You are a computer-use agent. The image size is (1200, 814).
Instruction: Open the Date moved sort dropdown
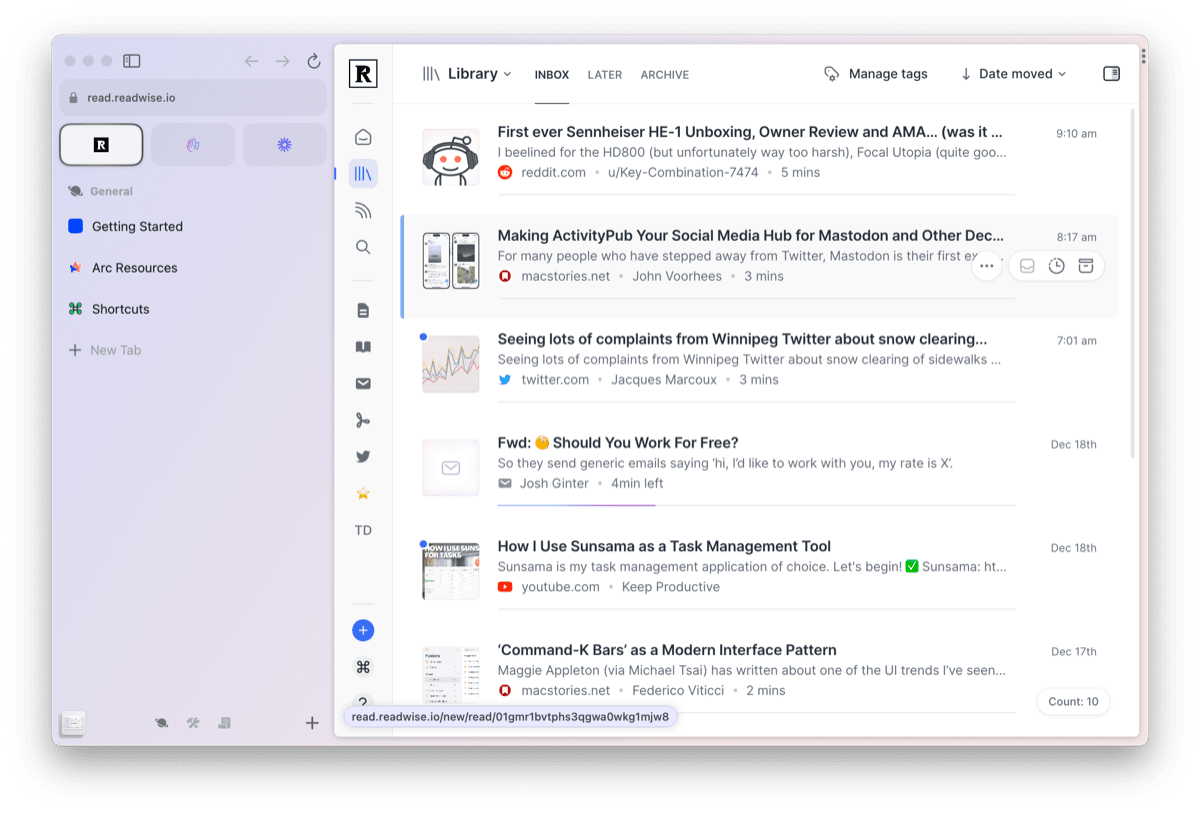tap(1013, 74)
